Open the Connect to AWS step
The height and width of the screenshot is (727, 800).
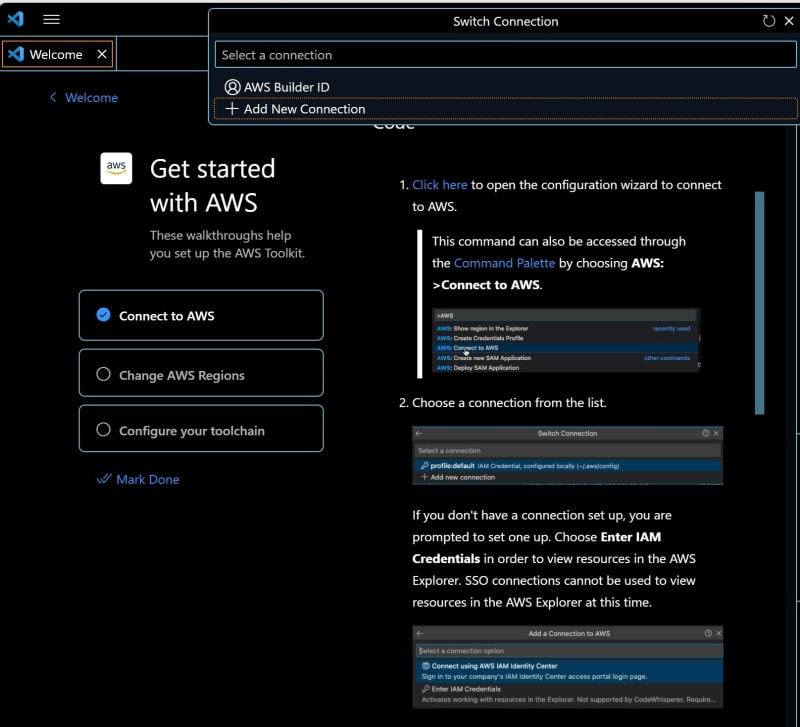[201, 315]
